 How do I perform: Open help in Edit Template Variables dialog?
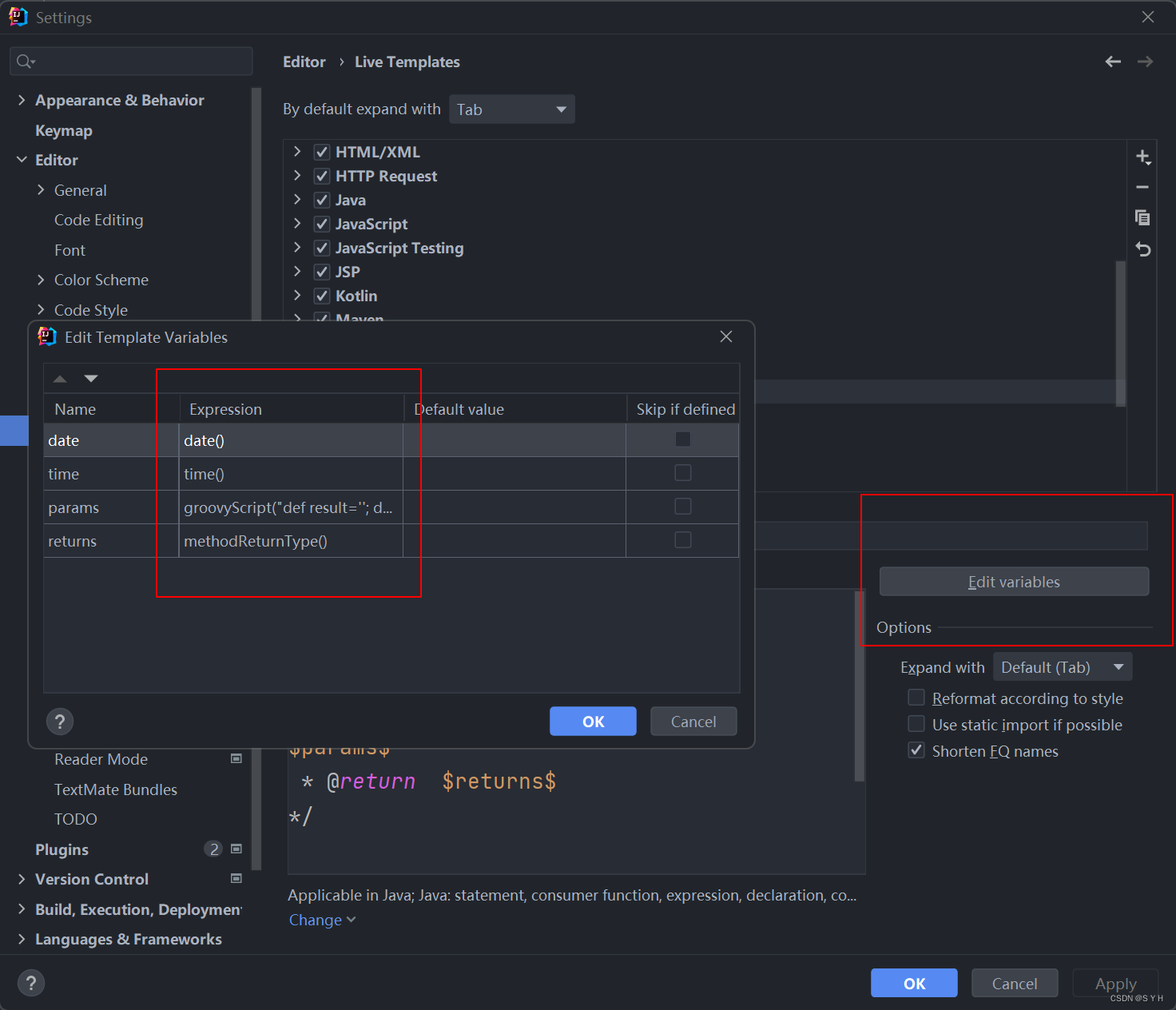(x=60, y=722)
